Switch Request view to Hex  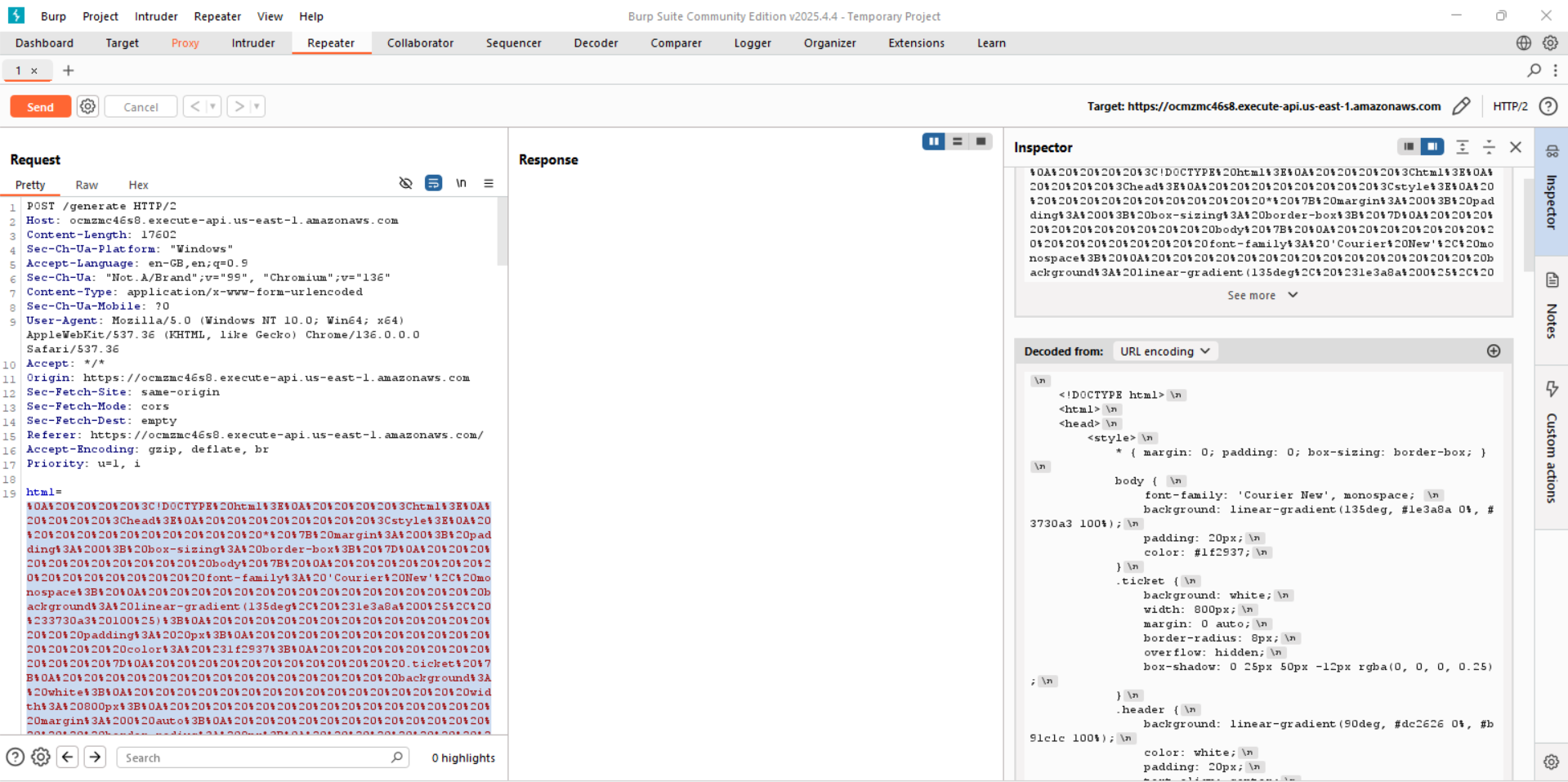139,185
